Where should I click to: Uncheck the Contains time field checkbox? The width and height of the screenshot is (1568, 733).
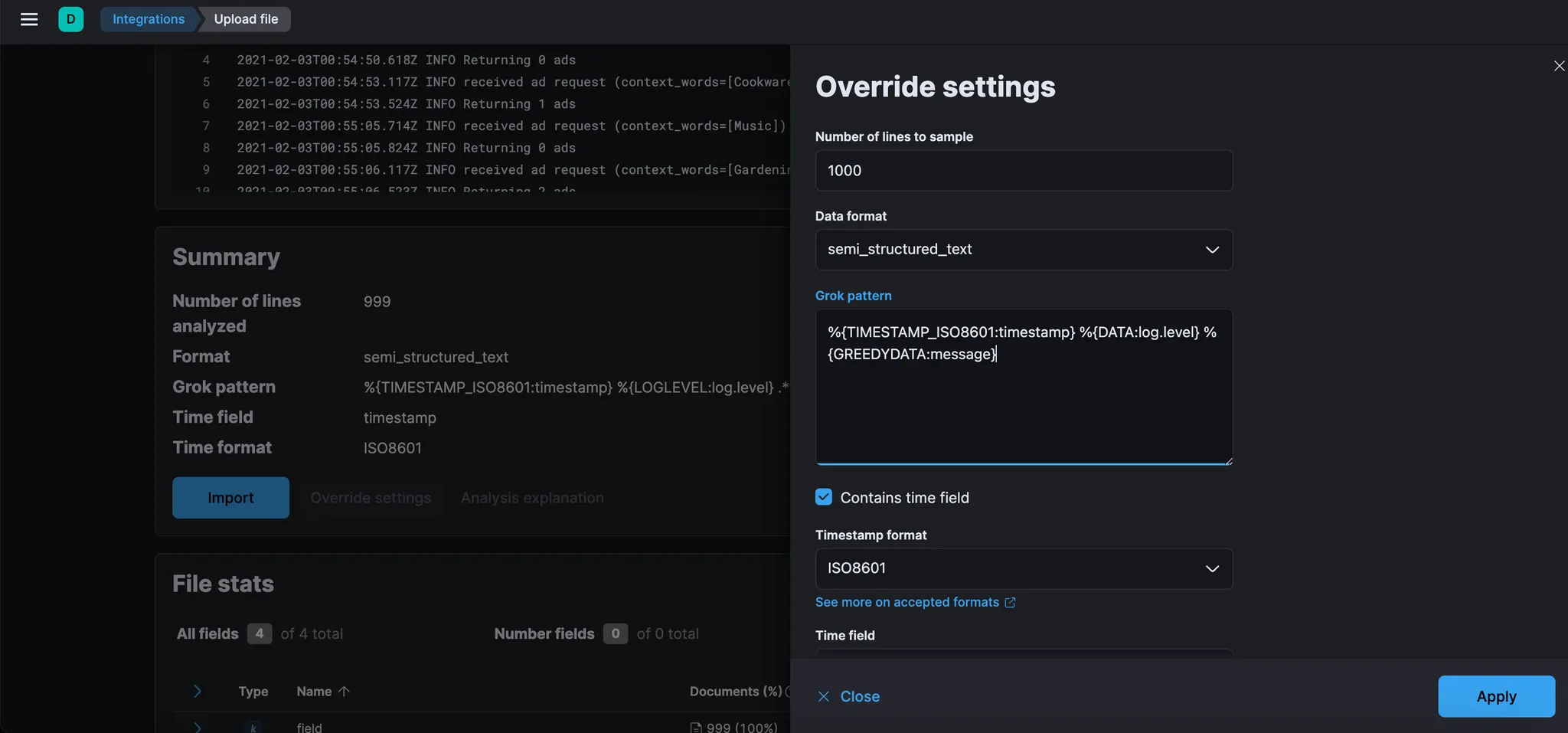[x=824, y=497]
